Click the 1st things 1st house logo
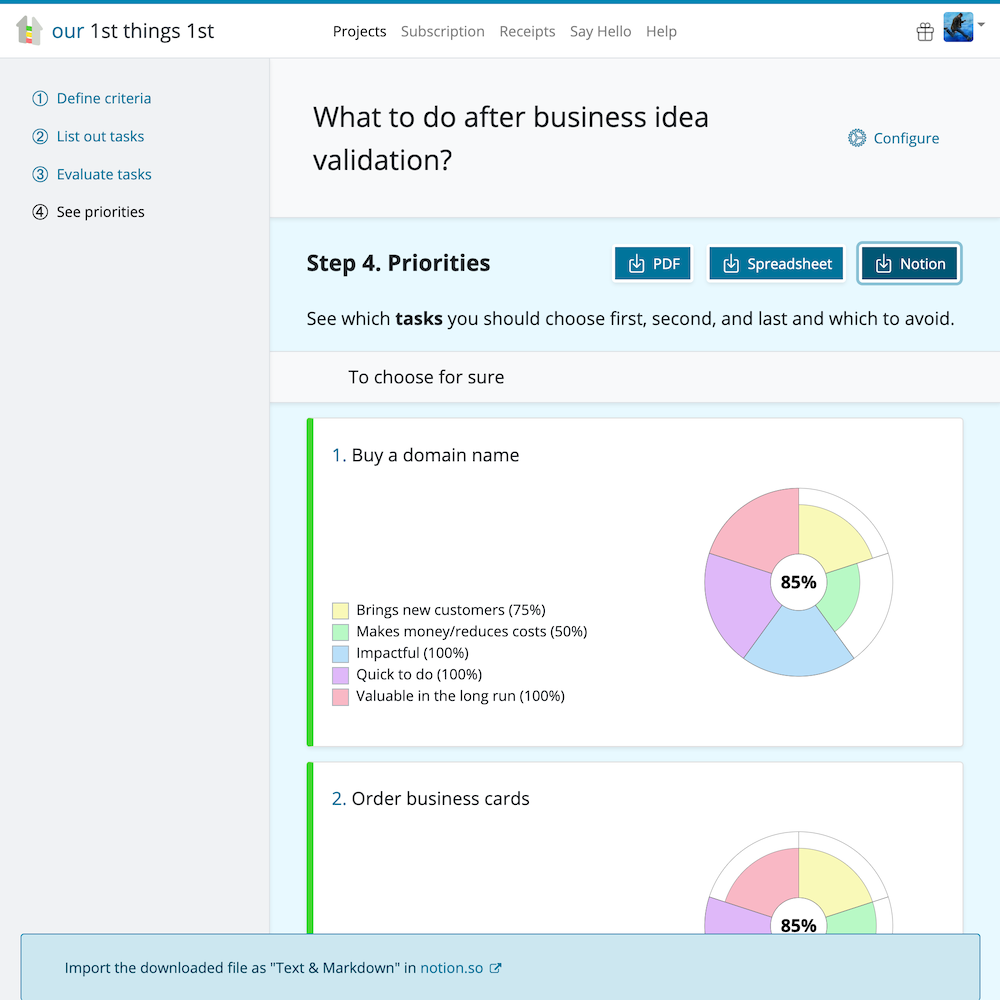 [x=29, y=31]
